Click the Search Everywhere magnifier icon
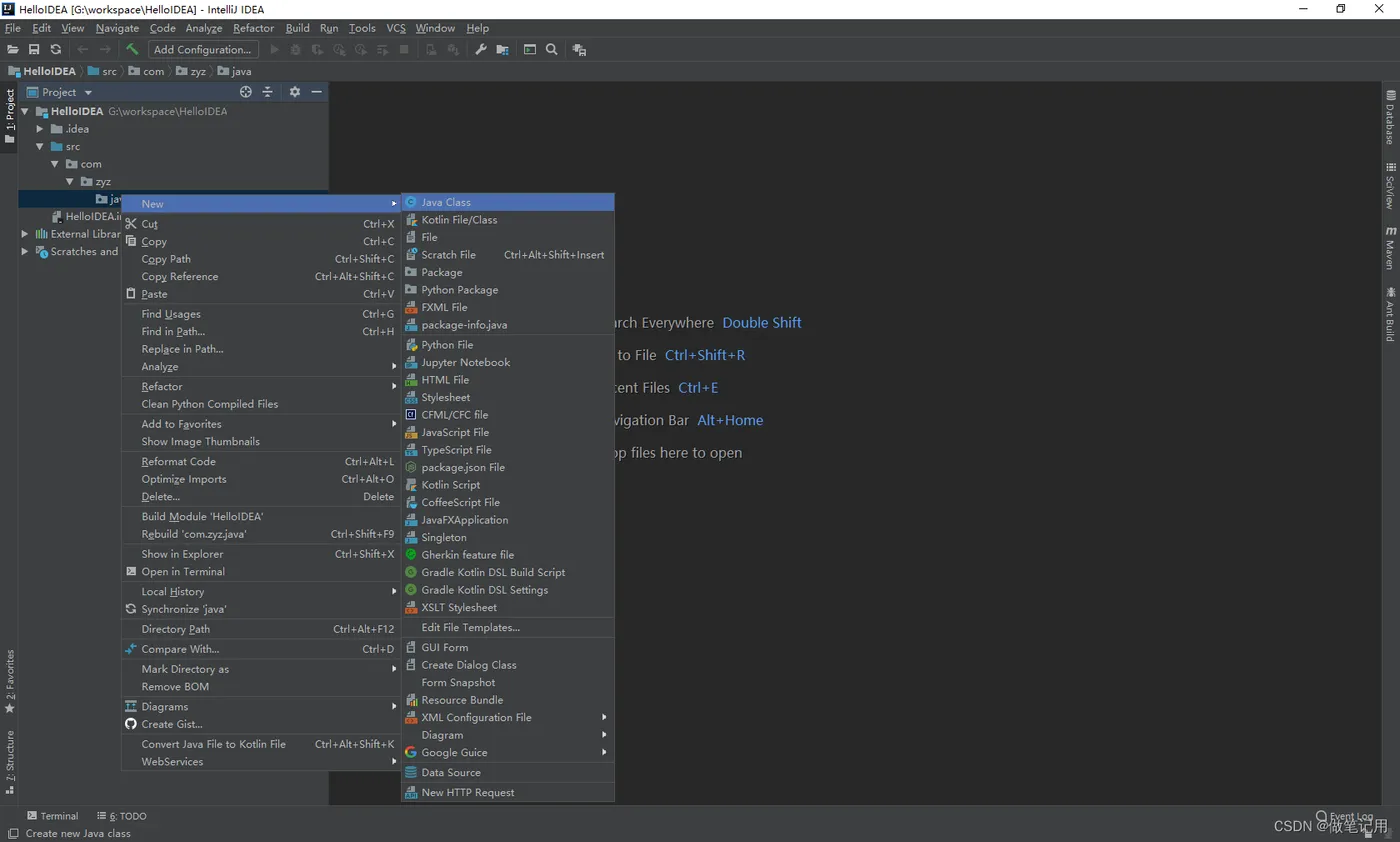This screenshot has width=1400, height=842. pos(551,49)
